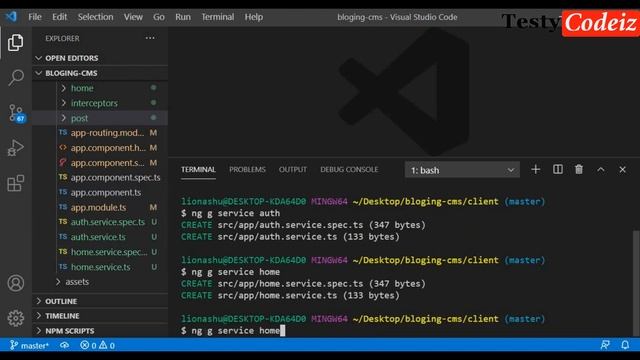This screenshot has height=360, width=640.
Task: Kill terminal with trash icon
Action: (579, 169)
